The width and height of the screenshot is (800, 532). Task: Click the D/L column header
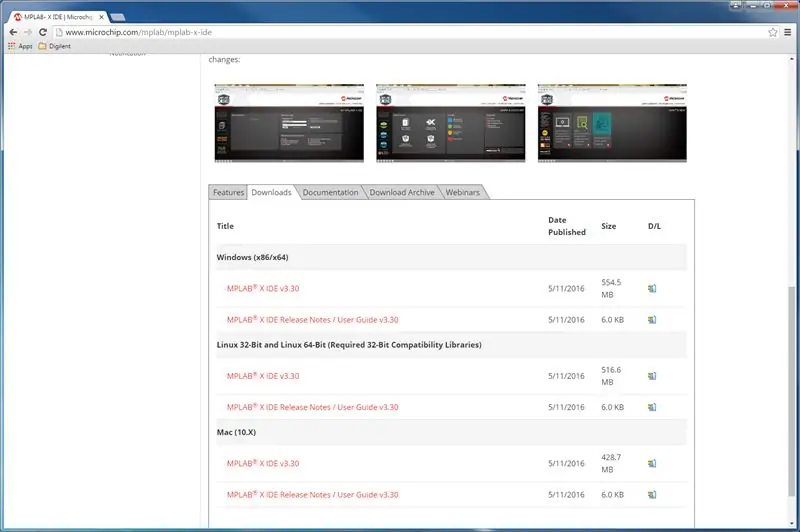coord(654,226)
